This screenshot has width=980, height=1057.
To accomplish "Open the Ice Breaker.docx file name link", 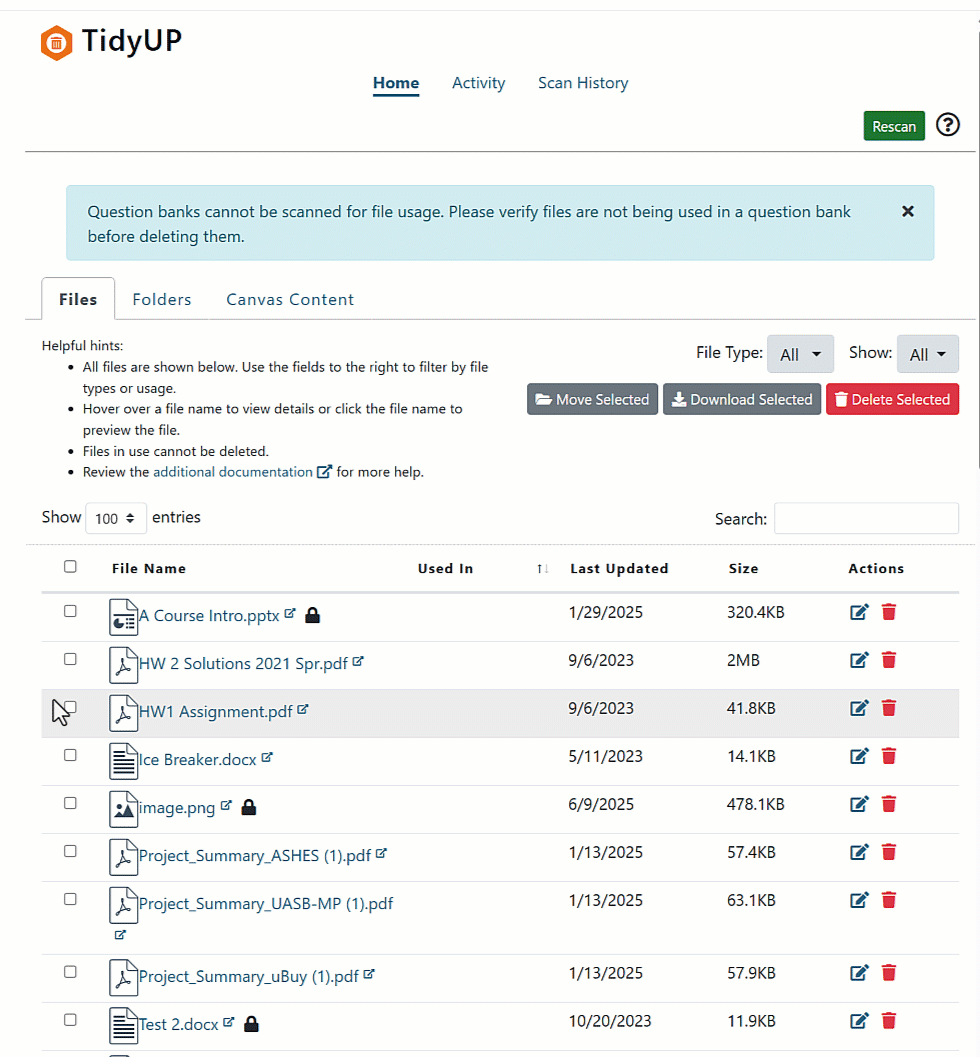I will click(x=197, y=760).
